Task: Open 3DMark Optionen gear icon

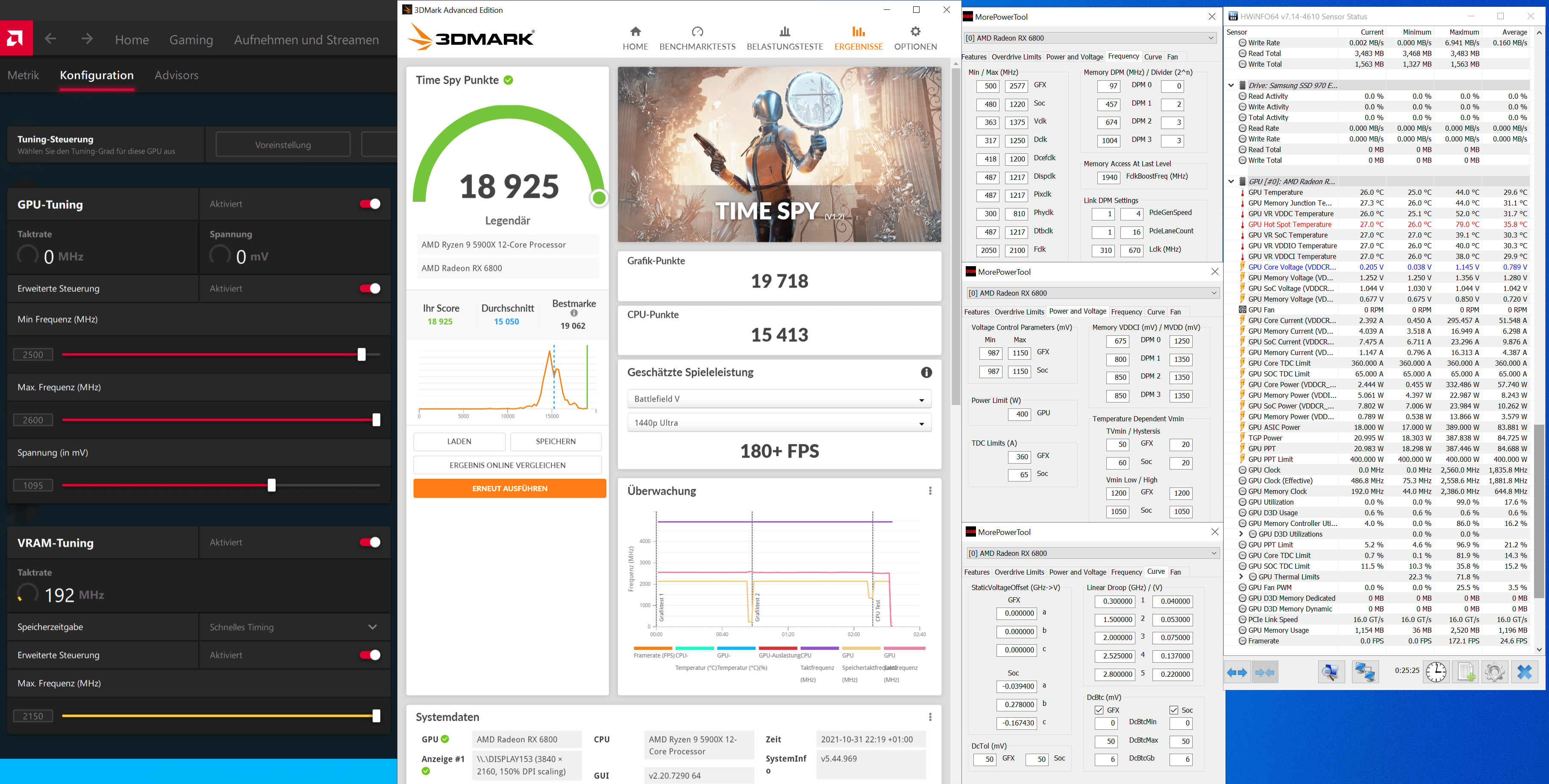Action: tap(915, 32)
